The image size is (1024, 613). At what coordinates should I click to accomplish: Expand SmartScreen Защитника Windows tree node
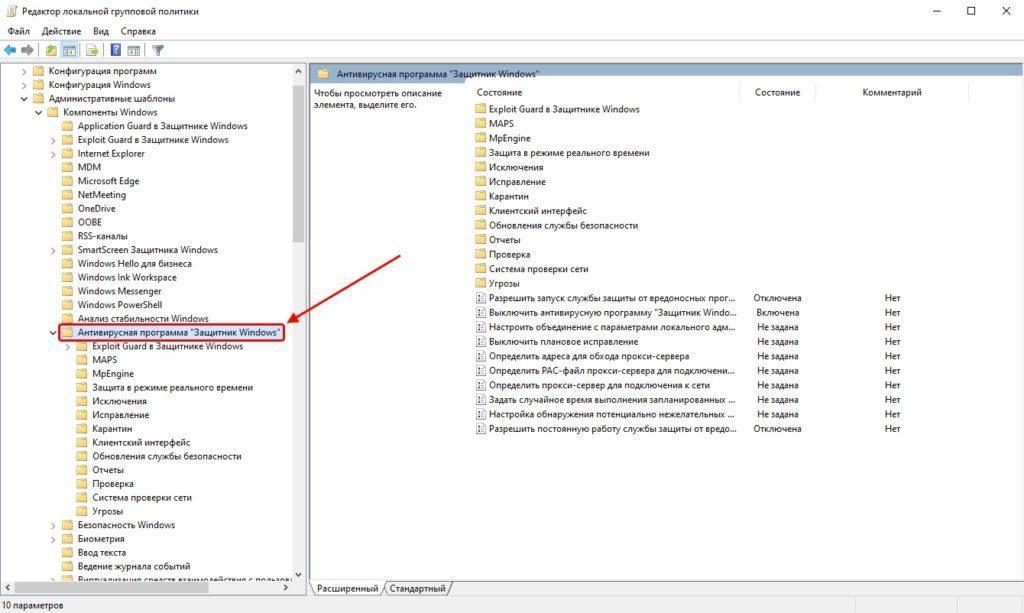pyautogui.click(x=53, y=250)
